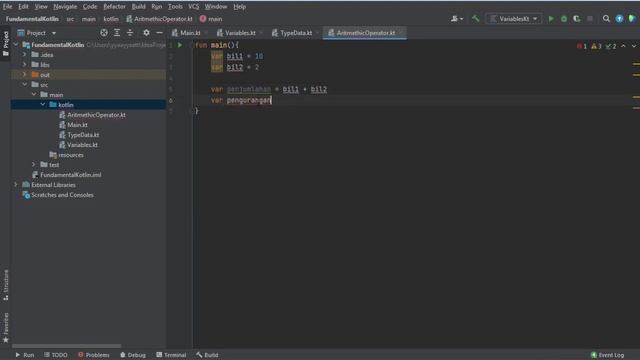Start debugging with the bug icon
Viewport: 640px width, 360px height.
pyautogui.click(x=564, y=19)
